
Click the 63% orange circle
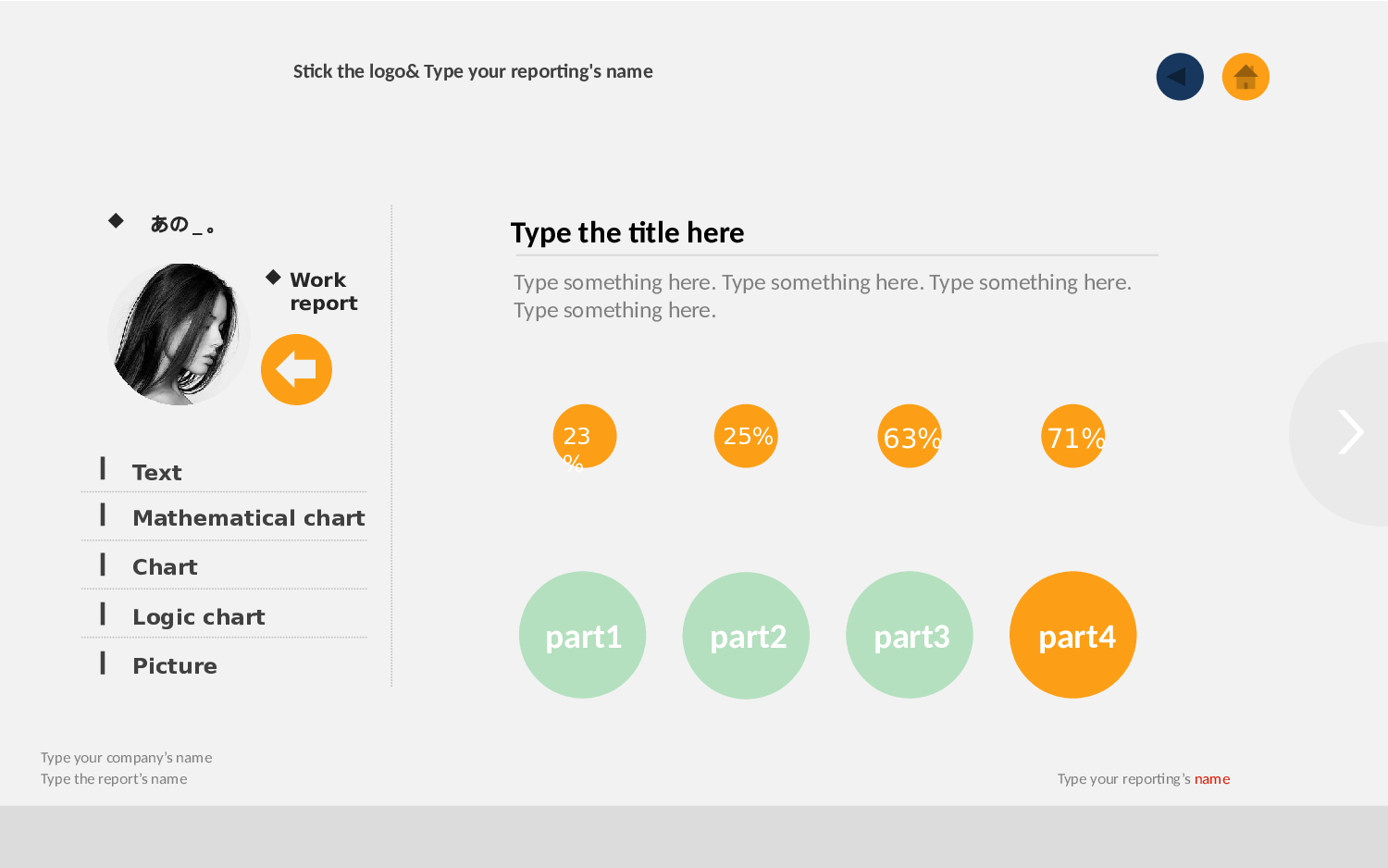910,436
